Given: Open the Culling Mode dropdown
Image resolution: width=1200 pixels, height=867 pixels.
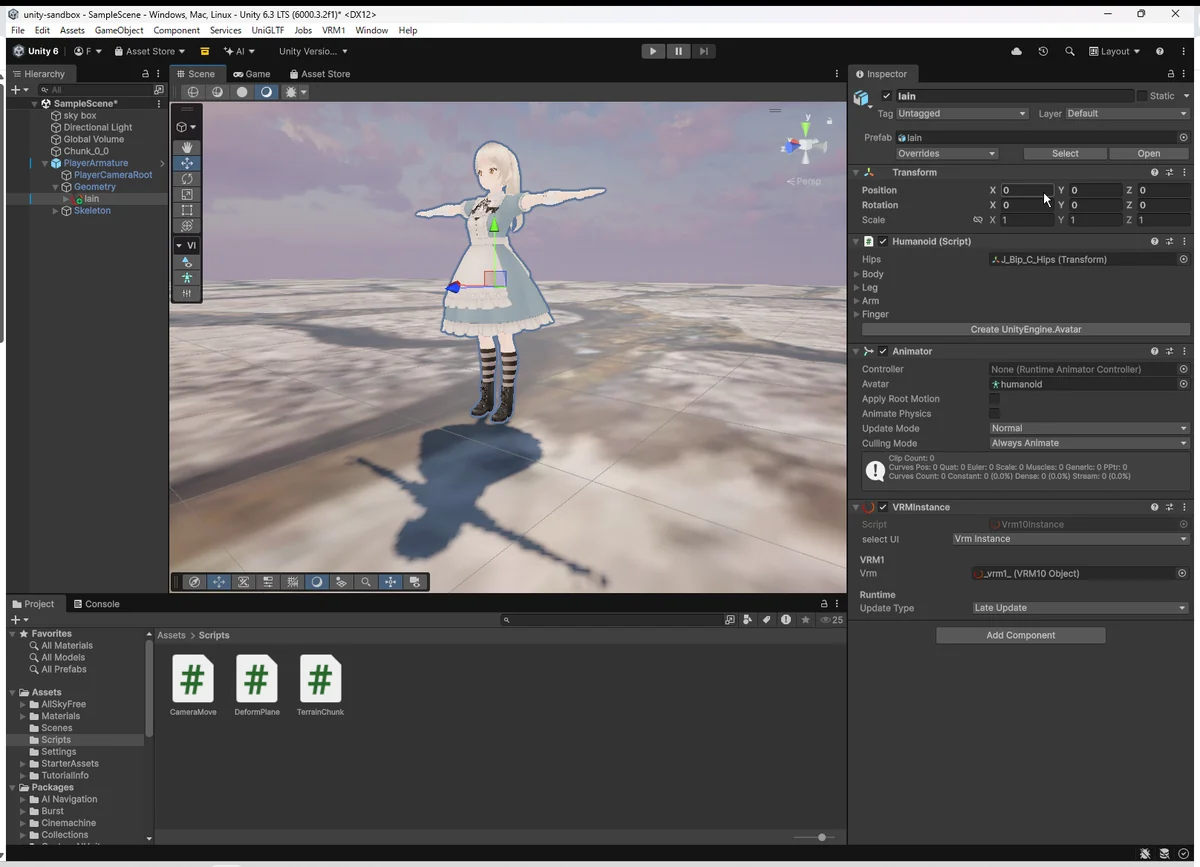Looking at the screenshot, I should pyautogui.click(x=1088, y=443).
